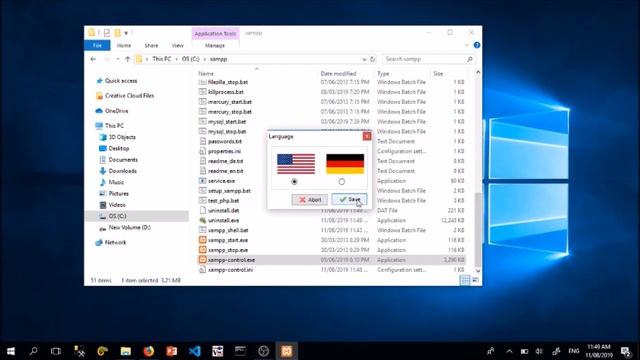Open PowerPoint from taskbar
The height and width of the screenshot is (360, 640).
(x=171, y=351)
